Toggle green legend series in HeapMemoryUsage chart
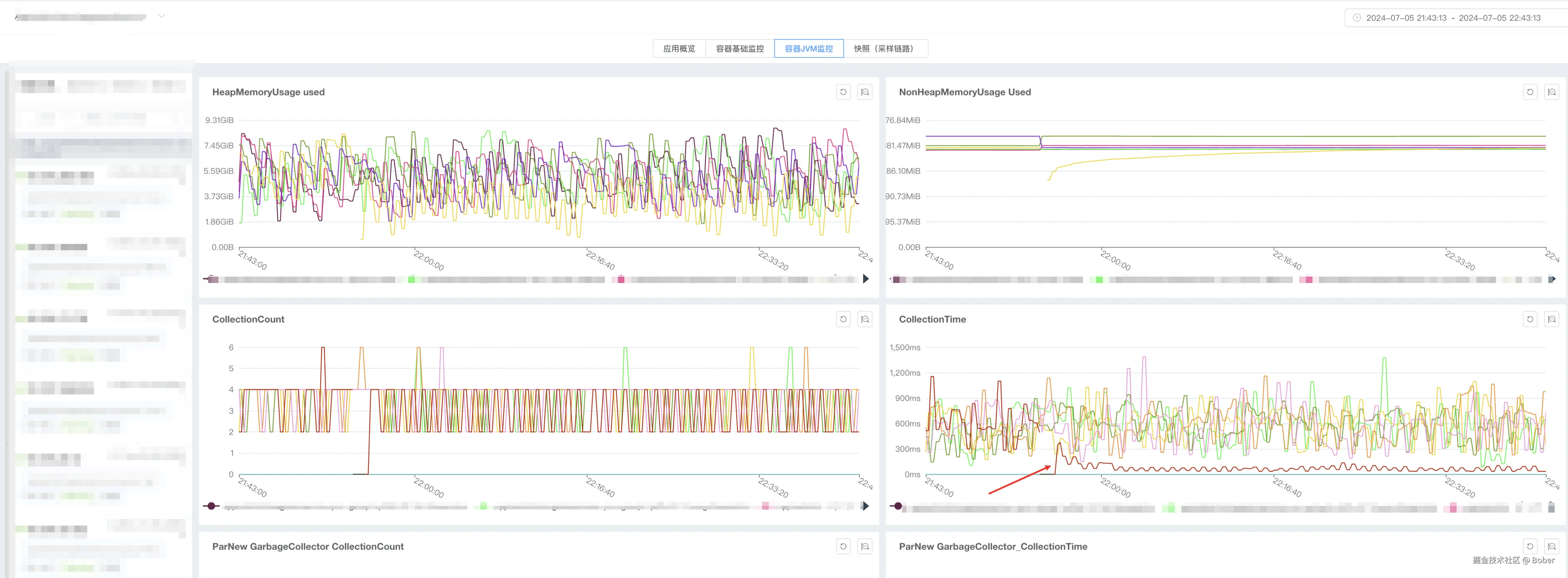 coord(412,279)
